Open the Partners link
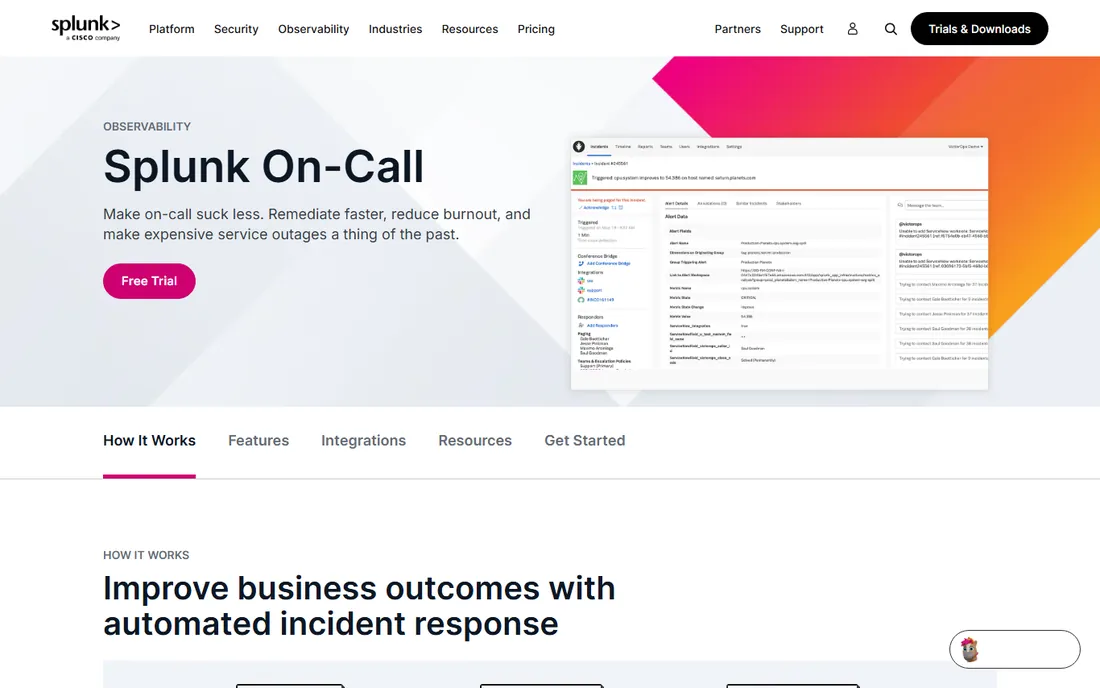This screenshot has height=688, width=1100. point(737,29)
